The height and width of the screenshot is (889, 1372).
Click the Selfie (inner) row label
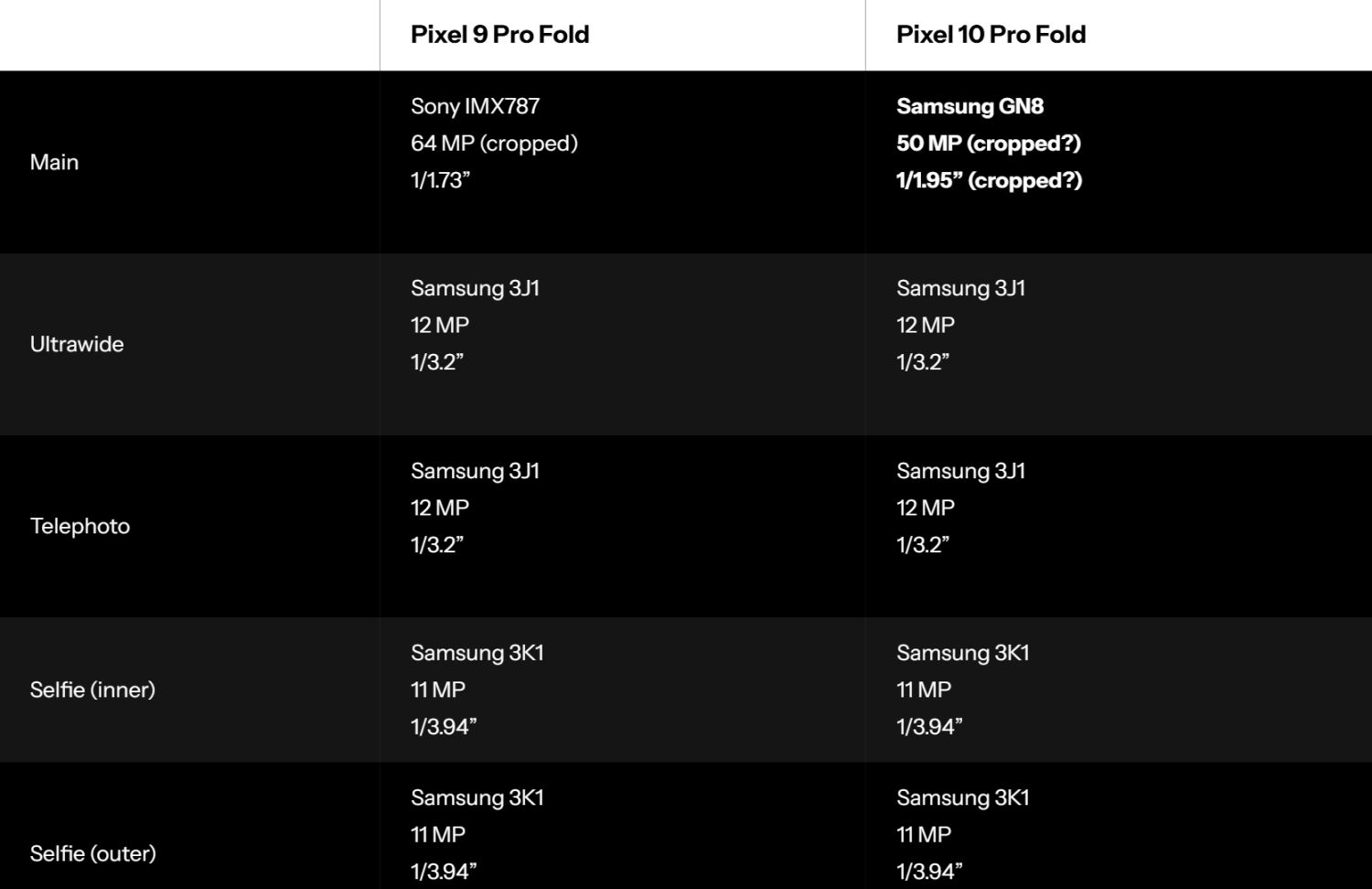92,690
